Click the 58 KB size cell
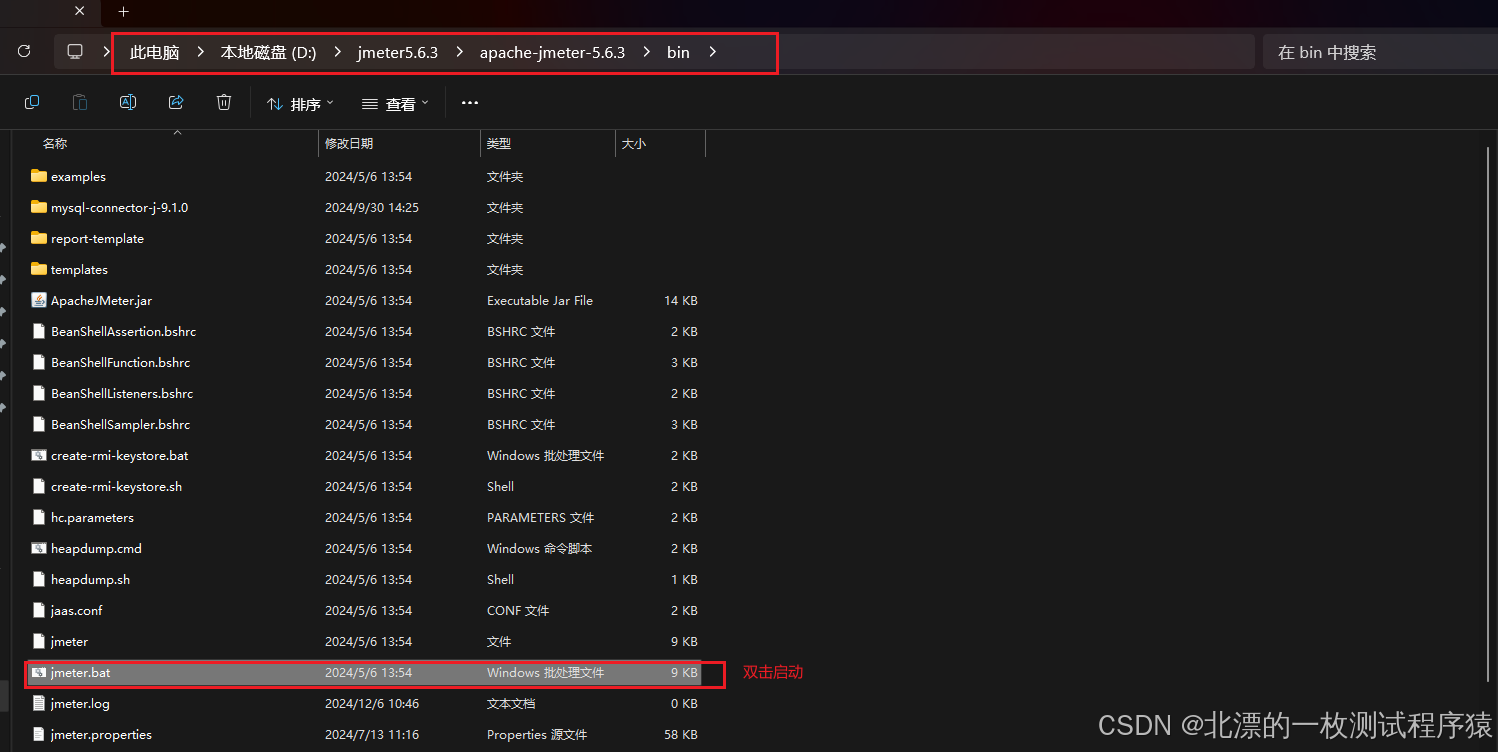Screen dimensions: 1498x752 click(681, 734)
